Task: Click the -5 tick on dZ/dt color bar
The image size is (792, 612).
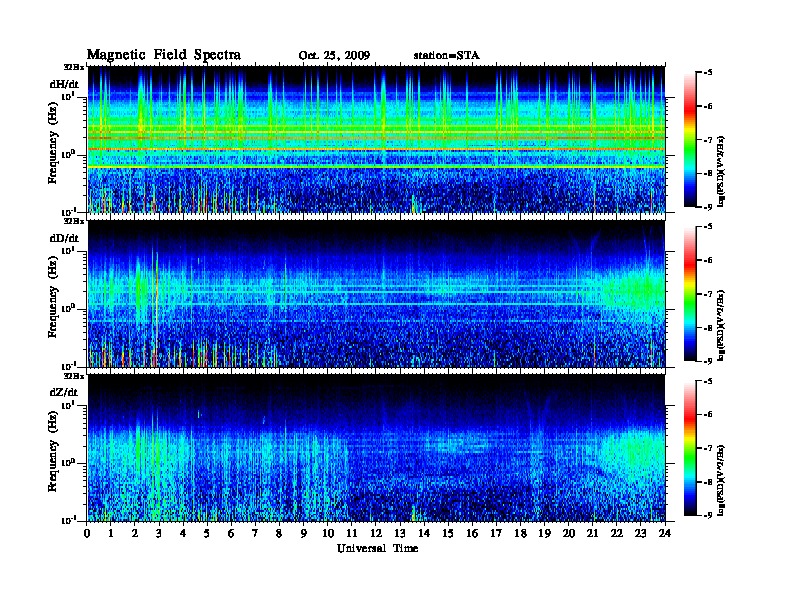Action: (709, 381)
